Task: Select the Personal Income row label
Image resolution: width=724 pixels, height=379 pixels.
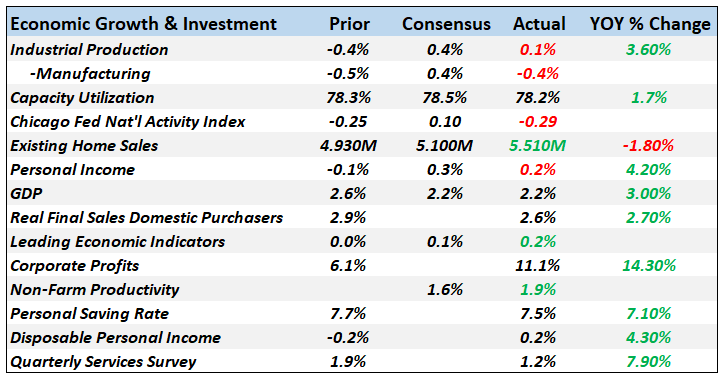Action: 72,170
